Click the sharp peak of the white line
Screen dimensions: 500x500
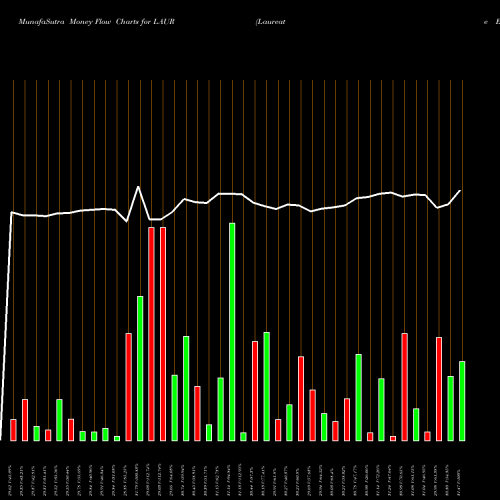coord(138,187)
